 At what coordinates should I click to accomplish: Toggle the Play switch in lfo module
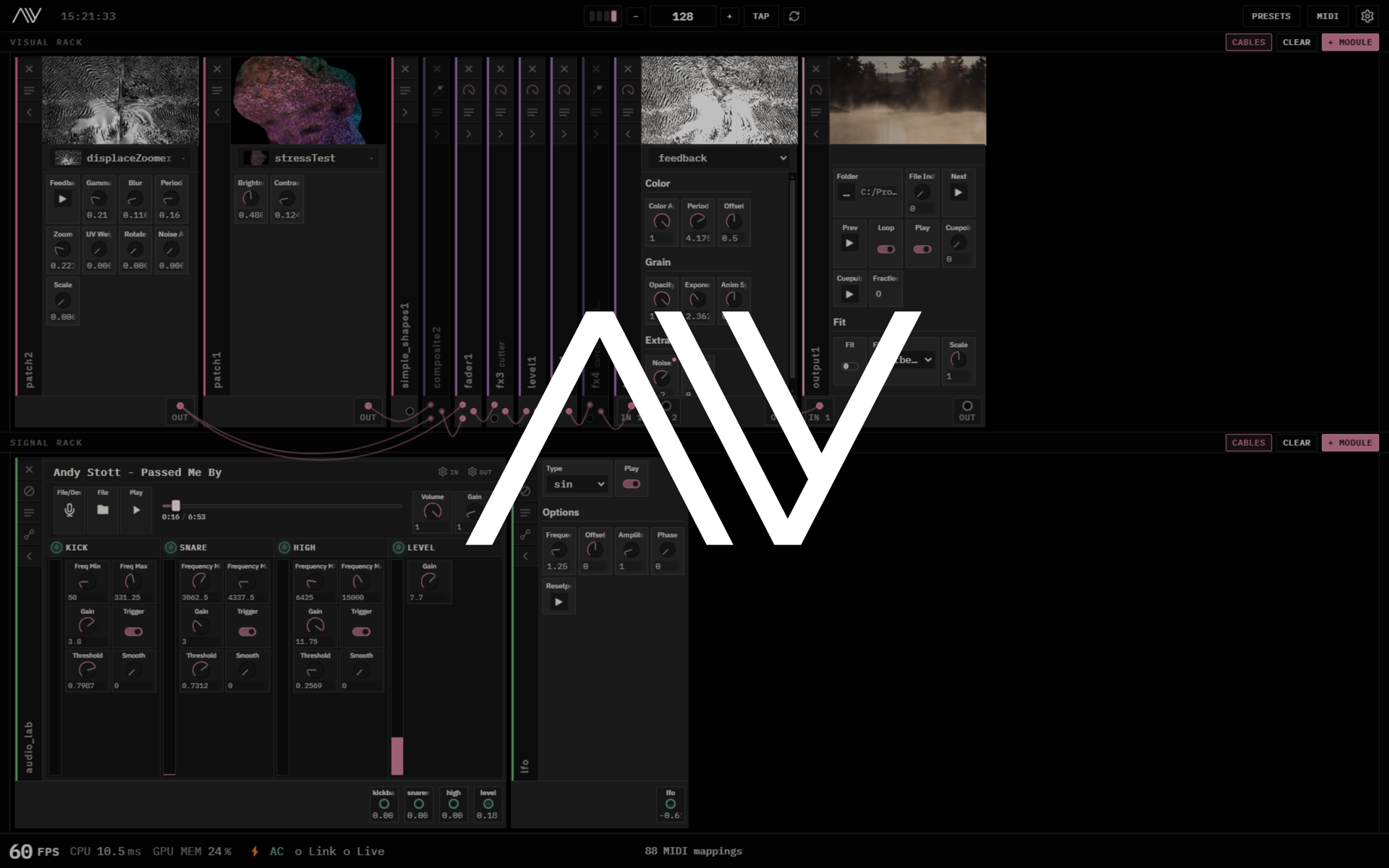(x=632, y=484)
